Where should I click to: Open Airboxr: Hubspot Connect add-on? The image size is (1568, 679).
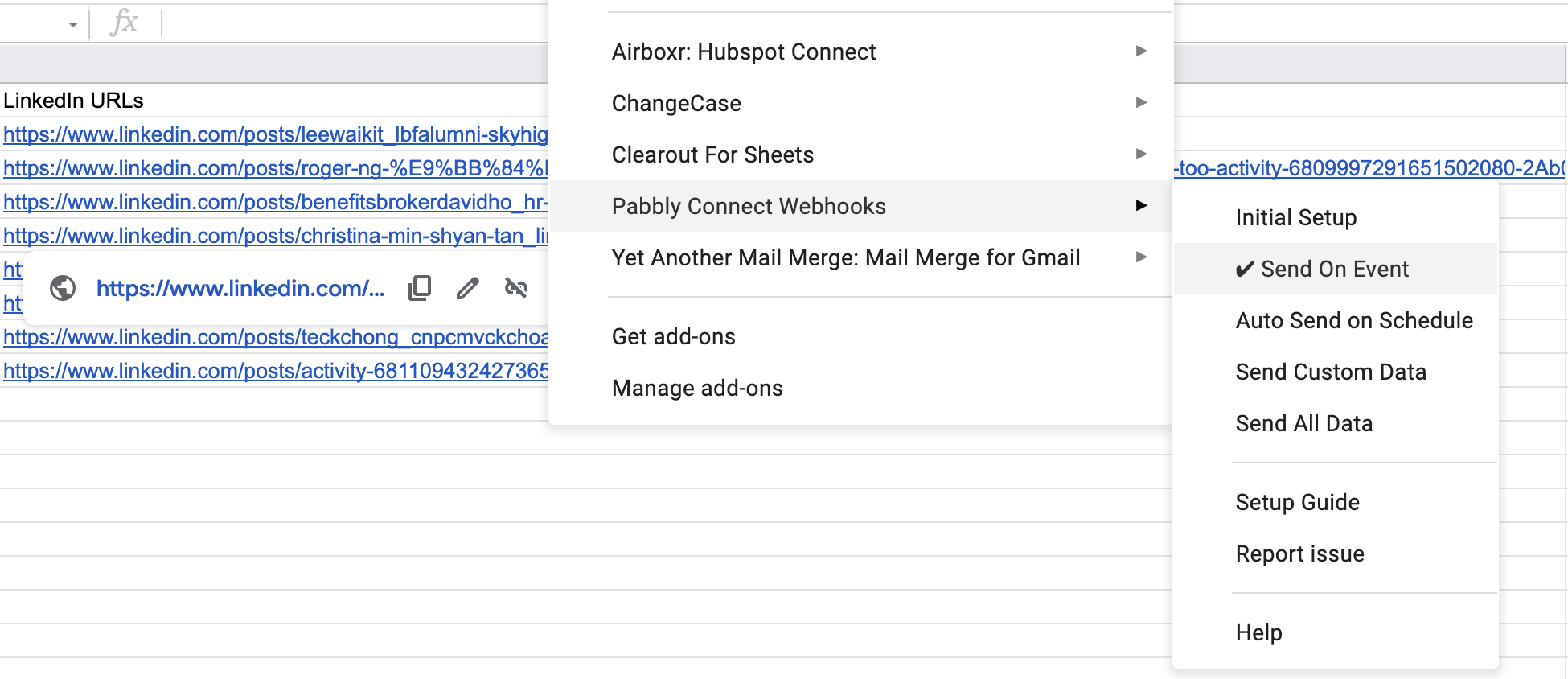click(x=860, y=51)
